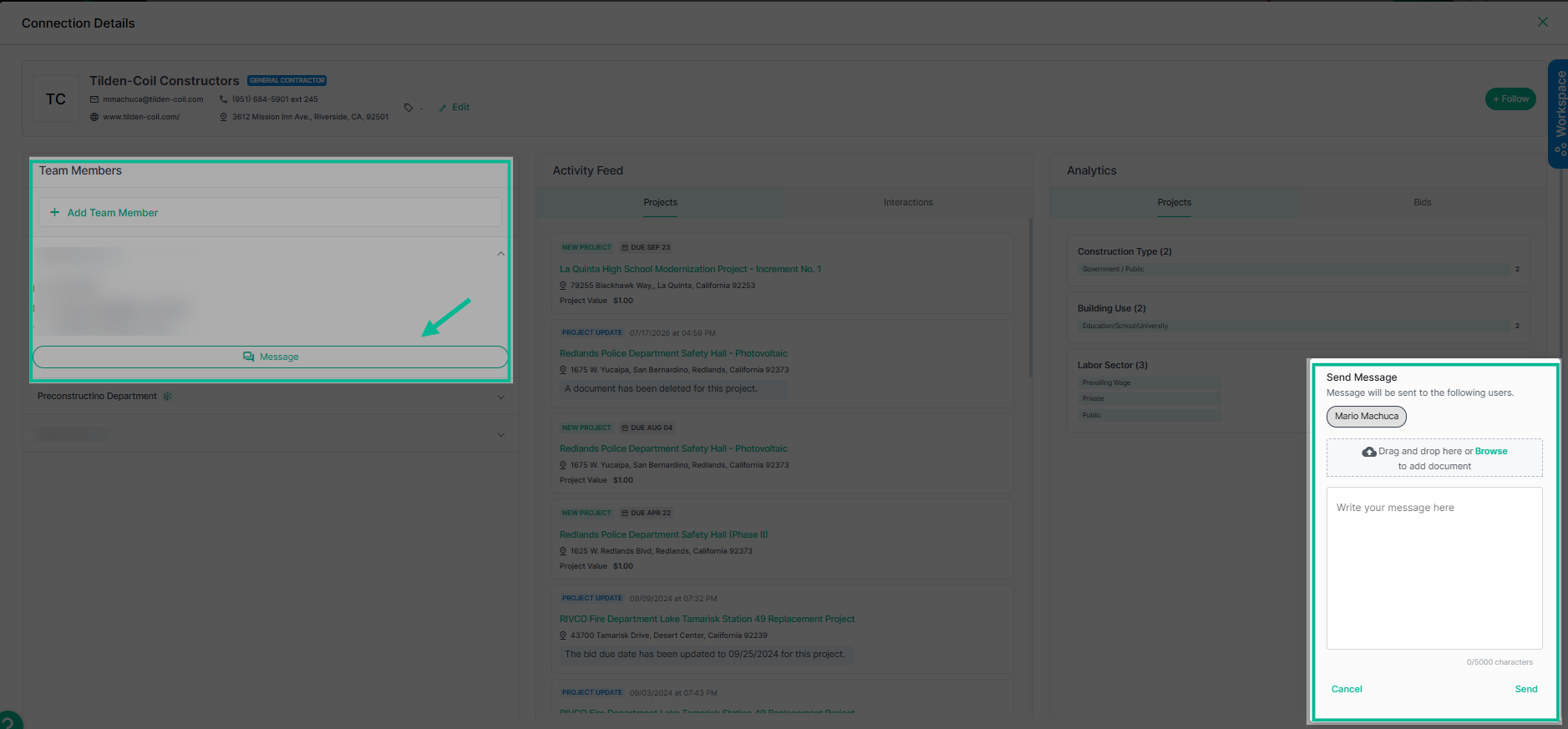Screen dimensions: 1568x729
Task: Click the plus icon for Add Team Member
Action: point(55,212)
